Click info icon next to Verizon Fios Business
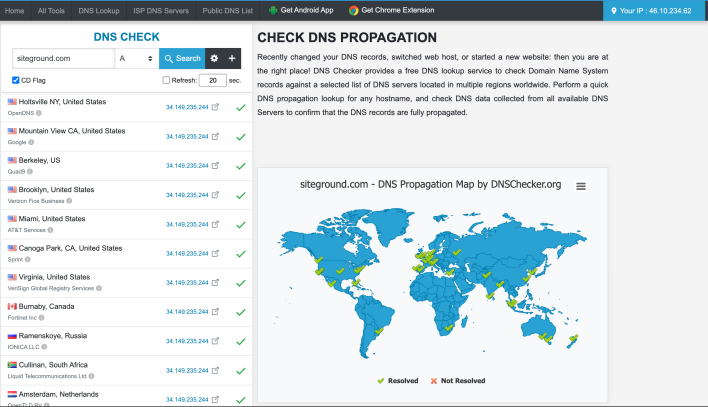708x407 pixels. (69, 201)
